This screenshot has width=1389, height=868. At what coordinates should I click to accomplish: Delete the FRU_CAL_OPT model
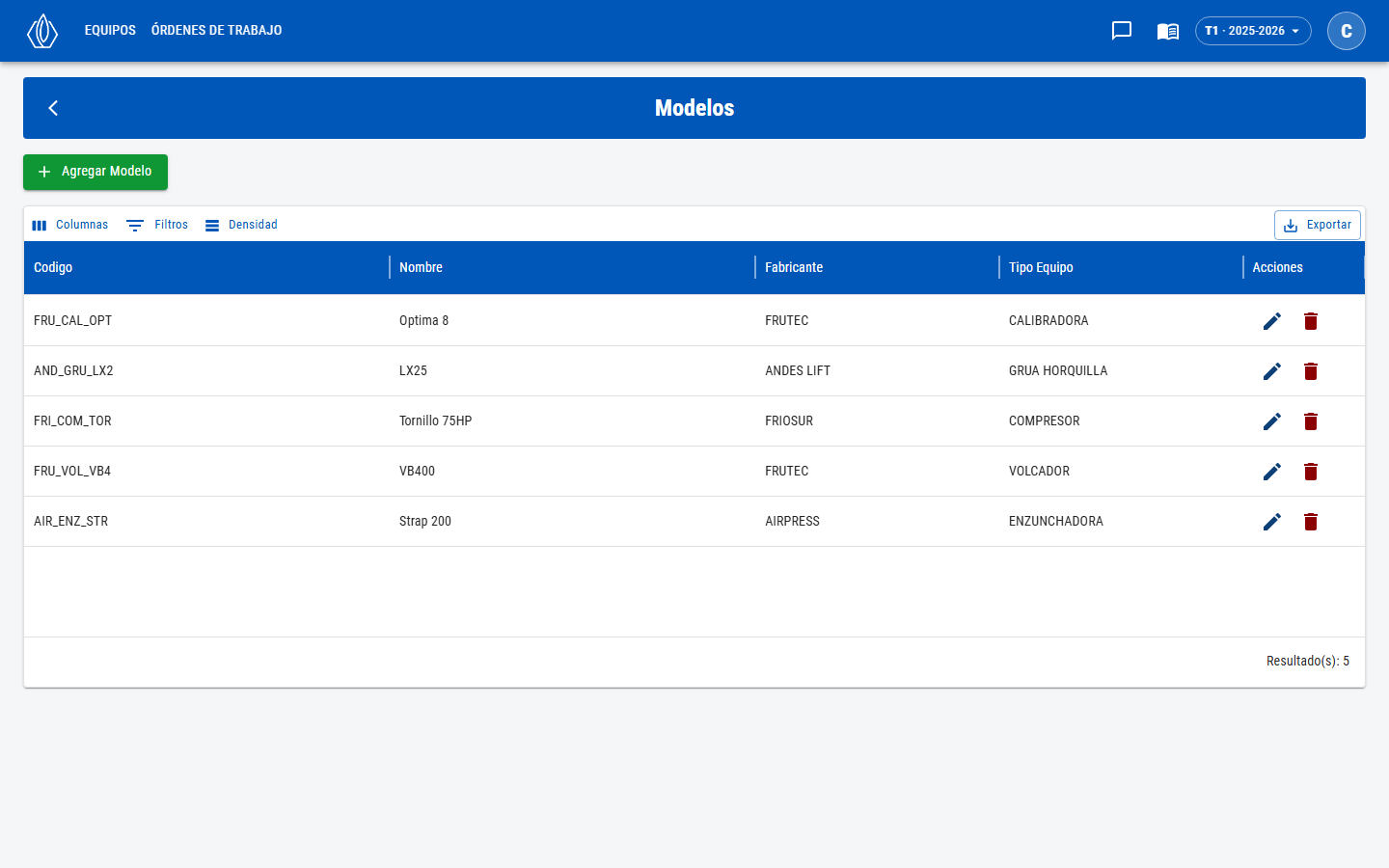pos(1311,321)
